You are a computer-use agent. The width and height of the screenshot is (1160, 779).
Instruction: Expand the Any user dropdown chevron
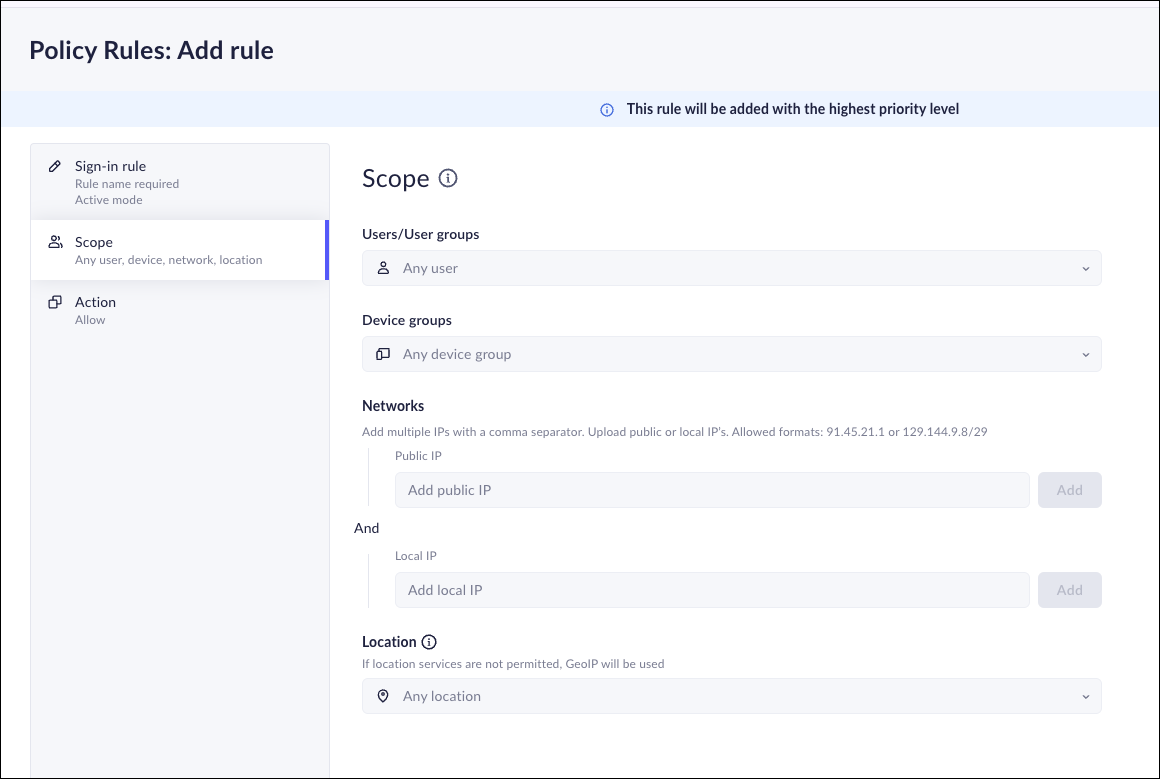[1086, 269]
